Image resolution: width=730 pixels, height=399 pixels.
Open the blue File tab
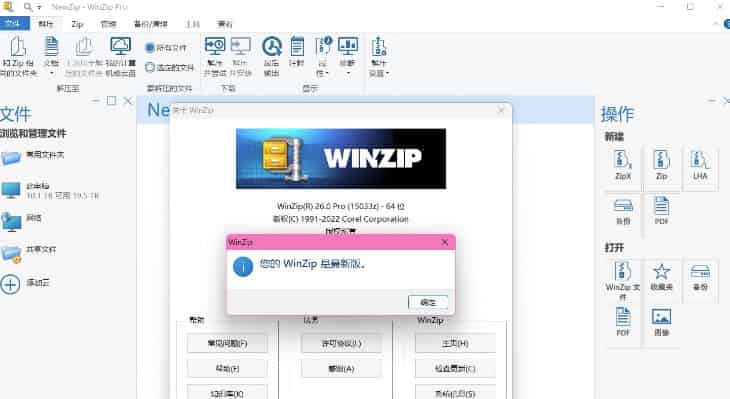pos(14,24)
